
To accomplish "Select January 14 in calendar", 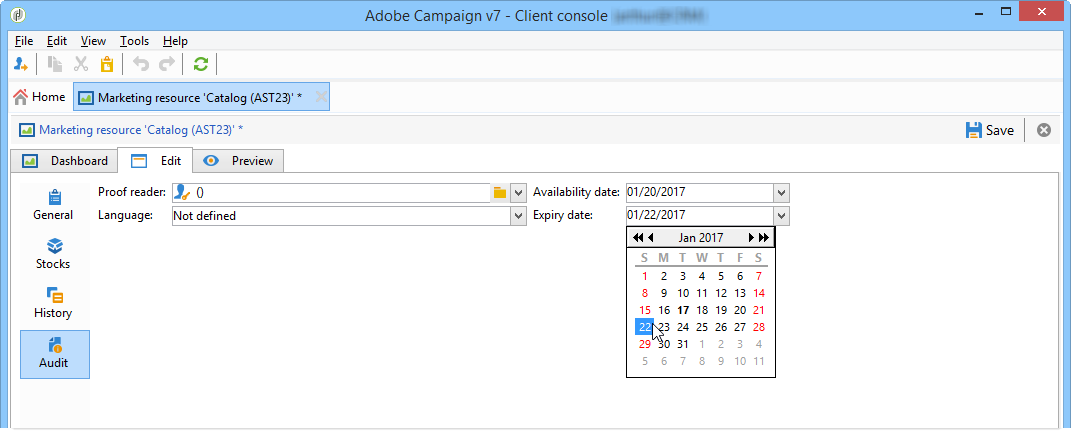I will pos(758,293).
